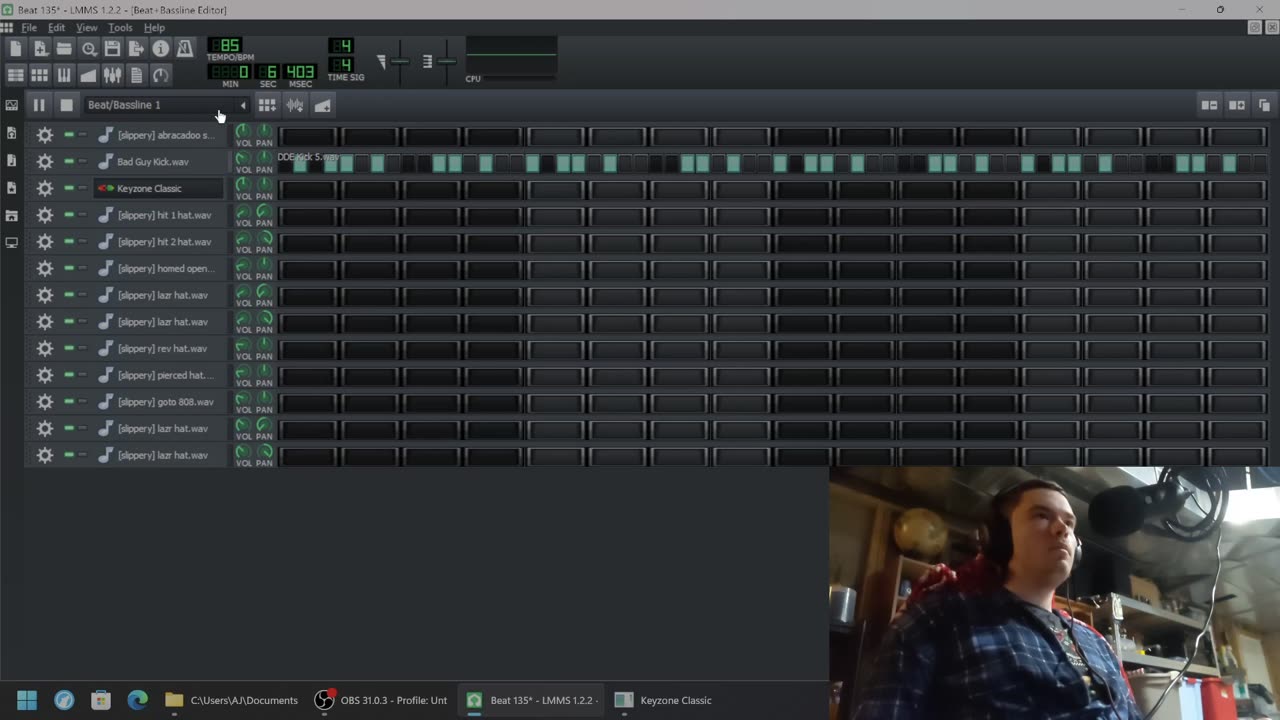The width and height of the screenshot is (1280, 720).
Task: Save the current project via floppy icon
Action: pos(112,48)
